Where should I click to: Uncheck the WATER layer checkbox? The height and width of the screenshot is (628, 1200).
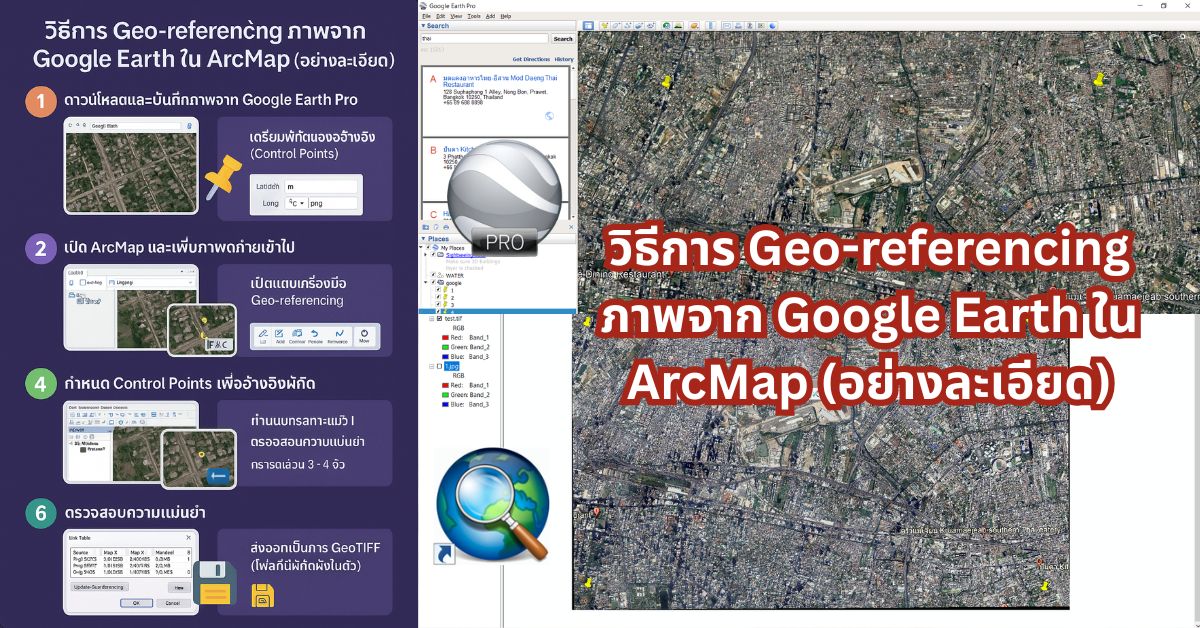pos(433,275)
